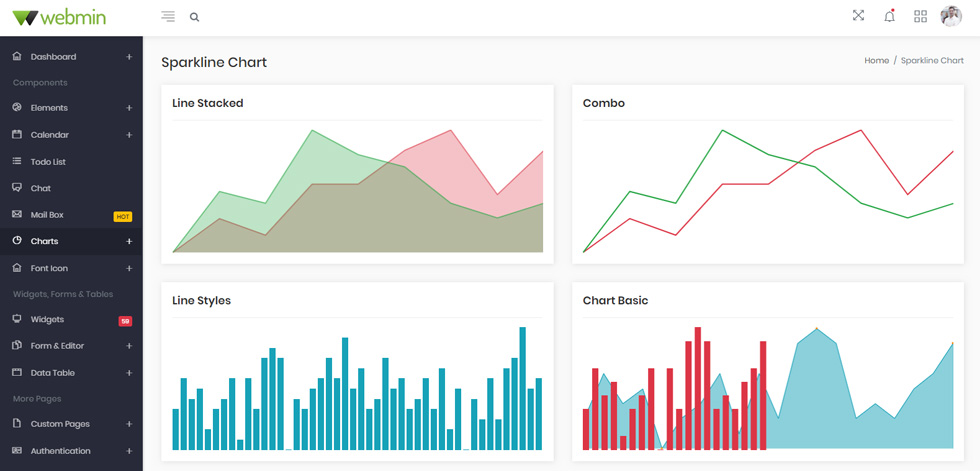The image size is (980, 471).
Task: Click the Sparkline Chart breadcrumb
Action: coord(932,61)
